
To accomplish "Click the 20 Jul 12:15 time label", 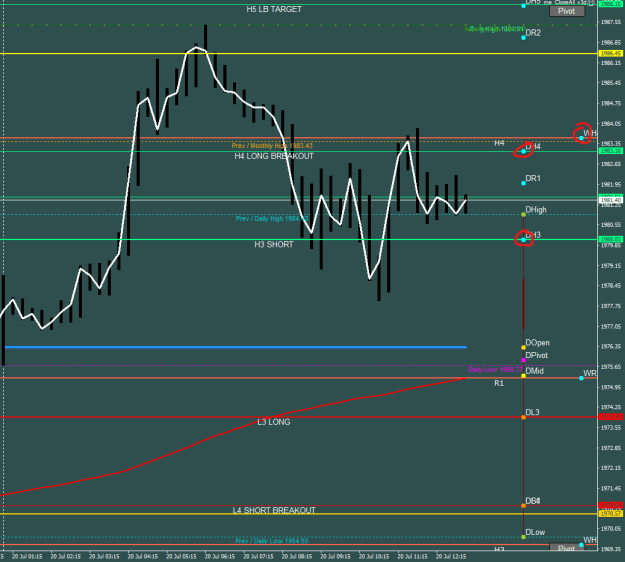I will (x=451, y=556).
